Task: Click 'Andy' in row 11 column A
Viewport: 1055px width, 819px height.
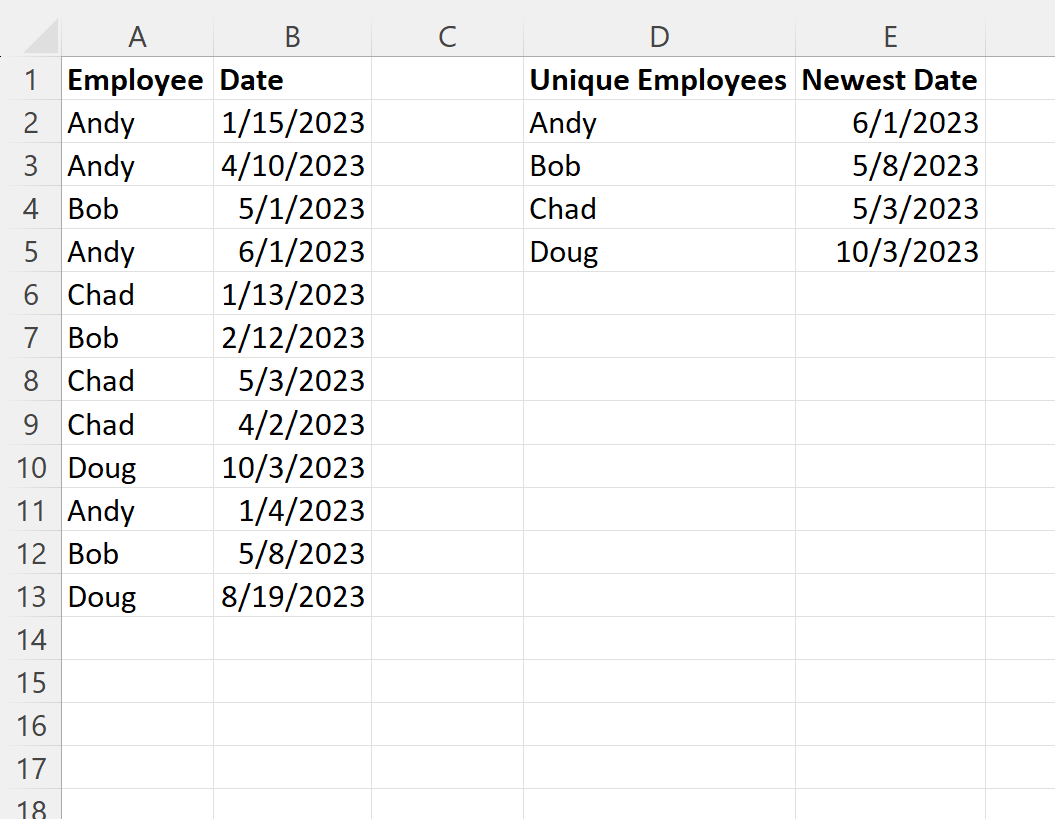Action: tap(137, 510)
